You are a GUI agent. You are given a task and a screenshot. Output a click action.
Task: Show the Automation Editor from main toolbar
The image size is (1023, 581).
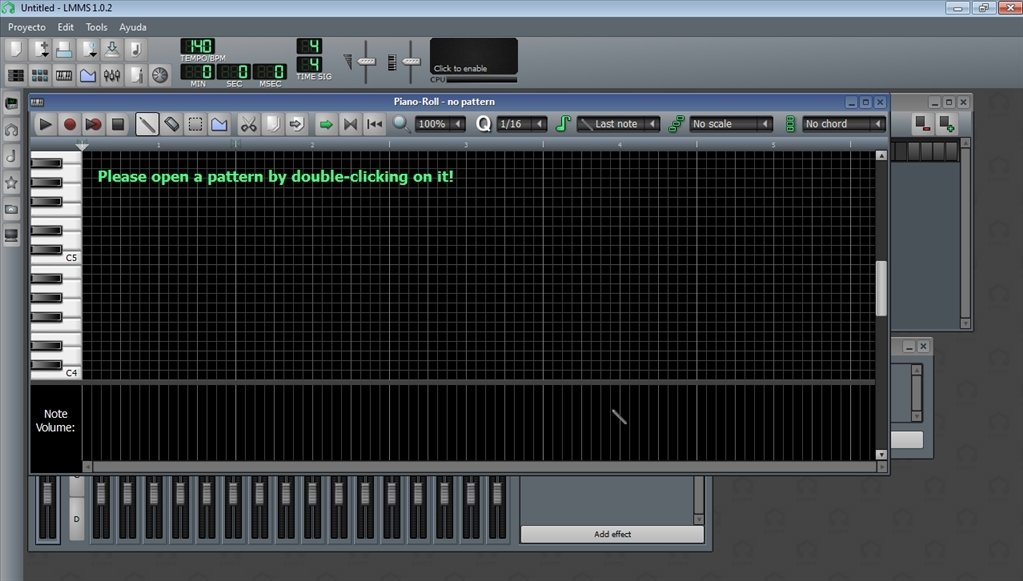click(x=88, y=75)
